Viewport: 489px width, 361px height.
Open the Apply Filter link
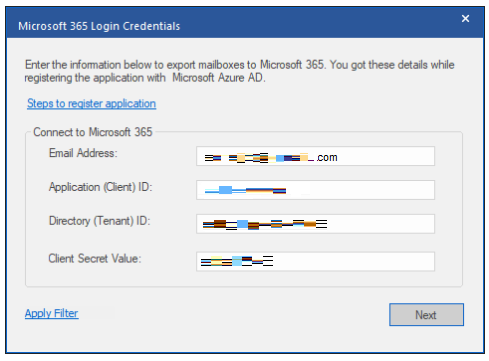click(52, 313)
